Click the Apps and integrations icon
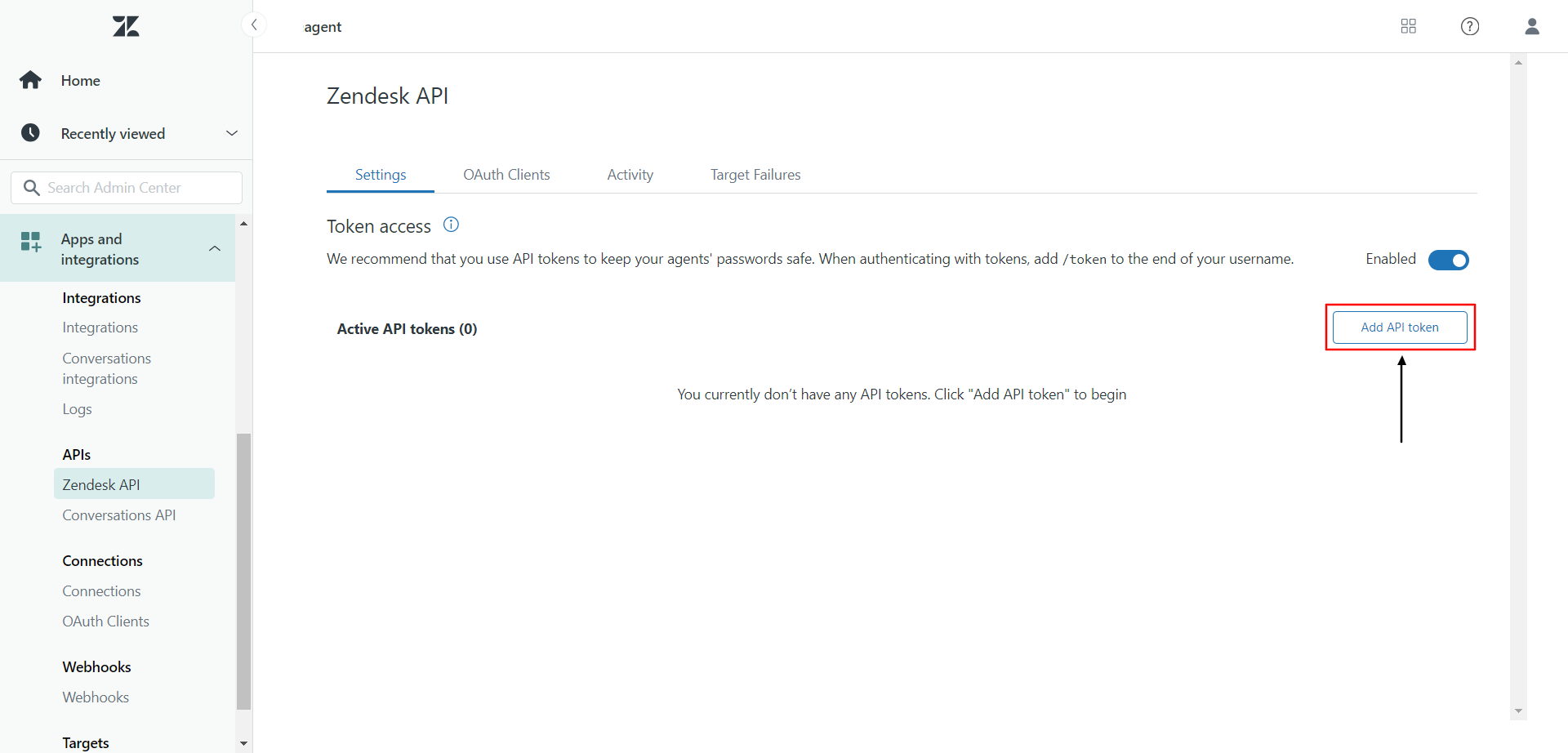 click(x=31, y=242)
